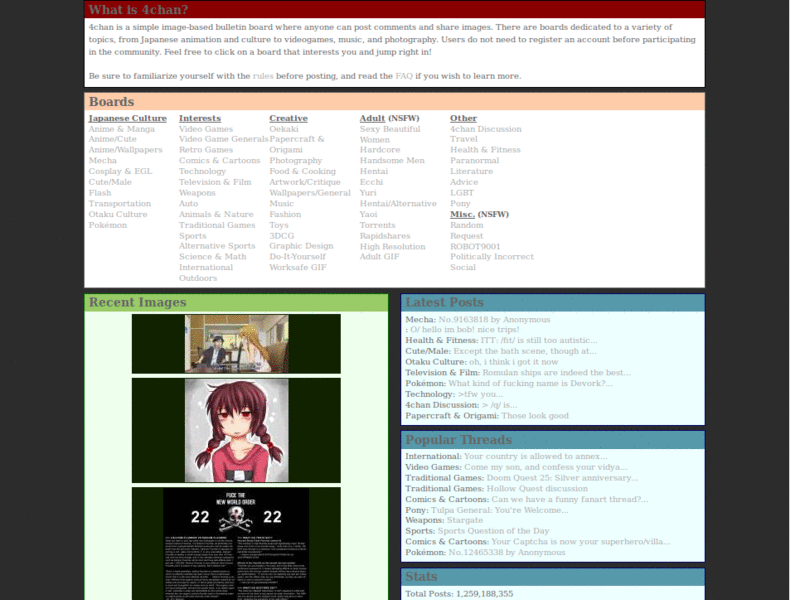800x600 pixels.
Task: Open the Cosplay & EGL board
Action: pos(120,171)
